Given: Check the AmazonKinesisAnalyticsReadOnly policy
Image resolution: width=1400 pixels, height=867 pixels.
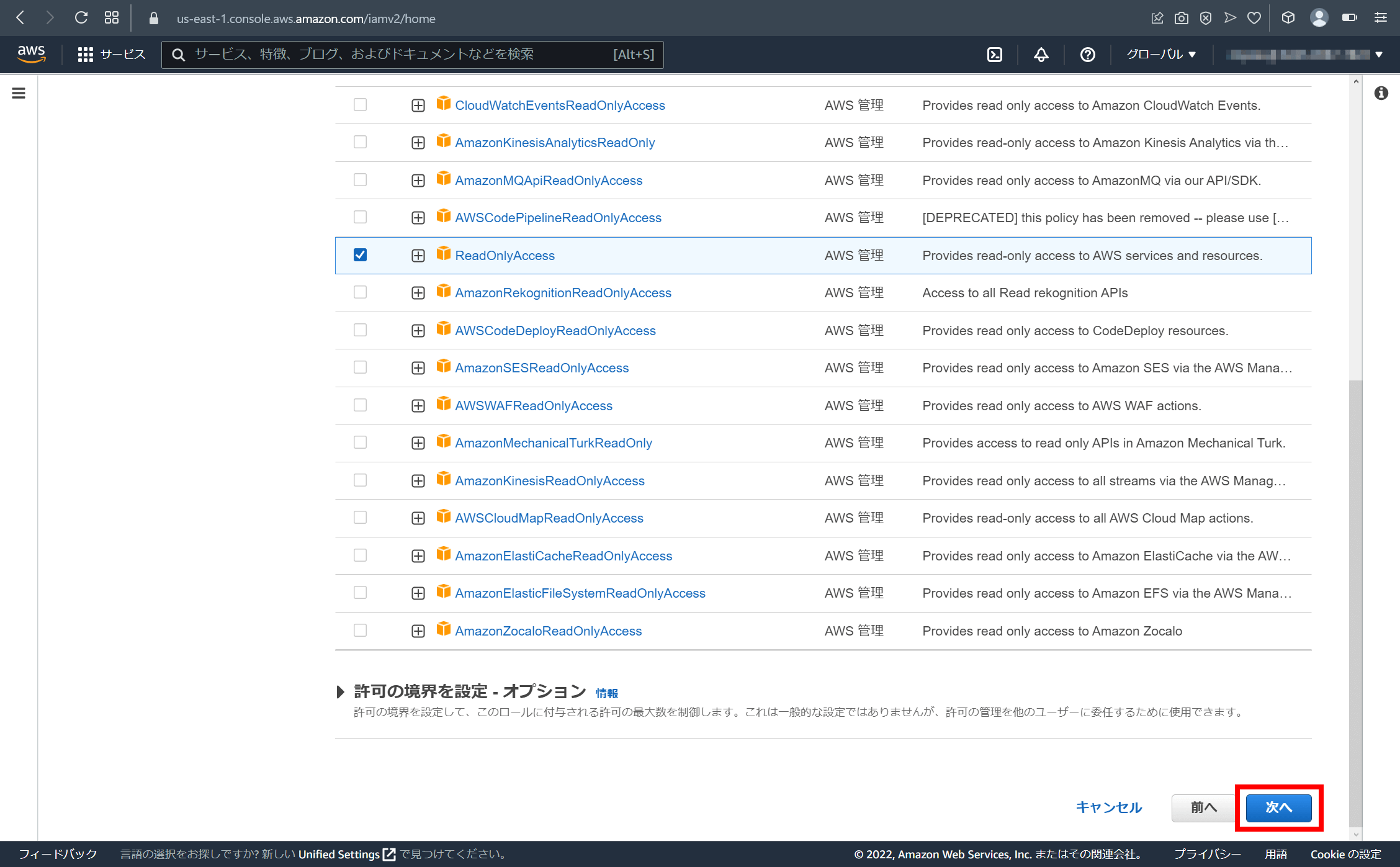Looking at the screenshot, I should 360,142.
